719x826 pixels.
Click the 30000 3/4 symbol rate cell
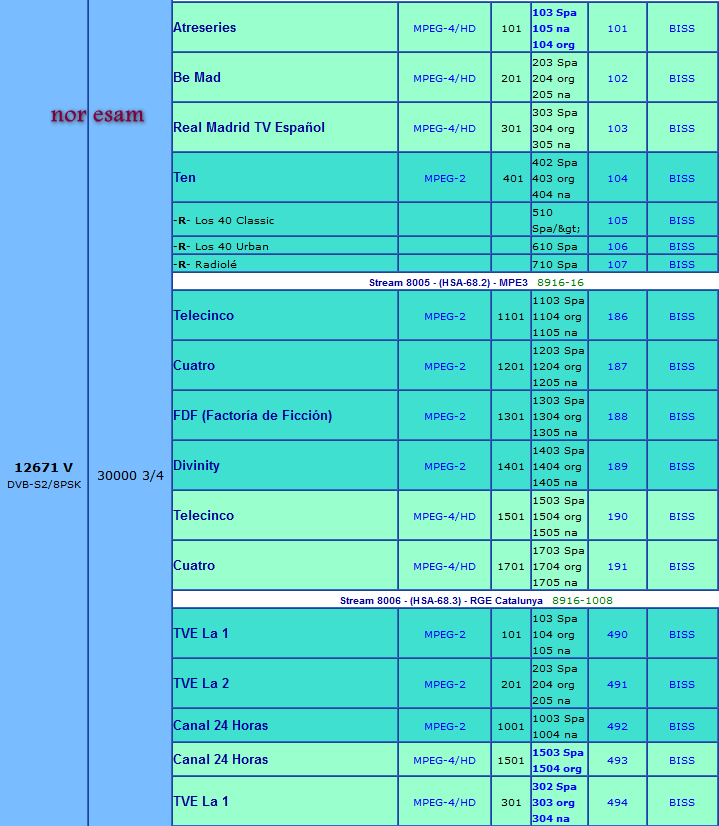coord(130,476)
